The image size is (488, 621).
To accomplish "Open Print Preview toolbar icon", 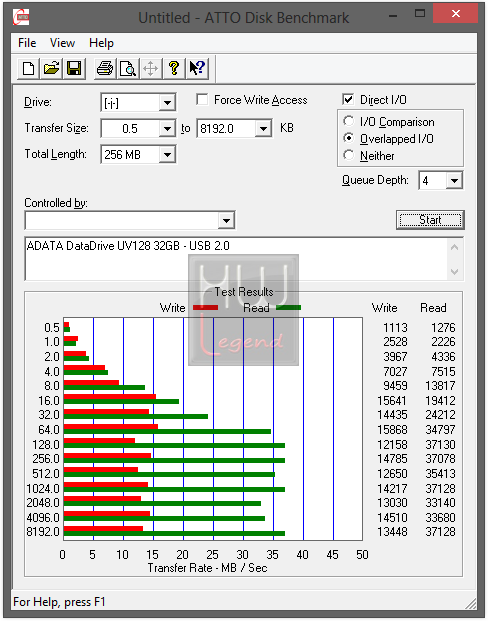I will tap(128, 69).
